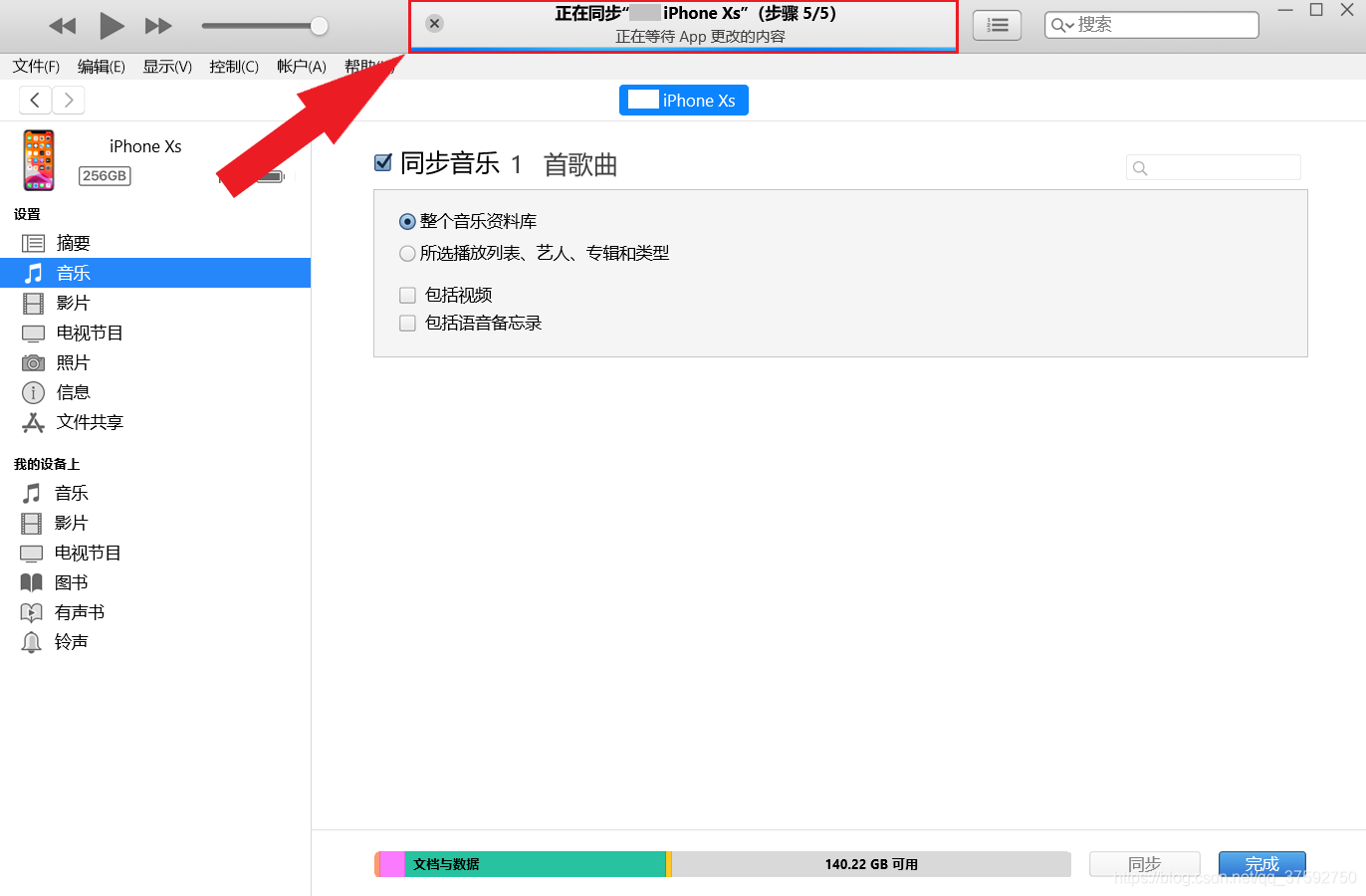1366x896 pixels.
Task: Enable the 包括视频 checkbox
Action: point(407,295)
